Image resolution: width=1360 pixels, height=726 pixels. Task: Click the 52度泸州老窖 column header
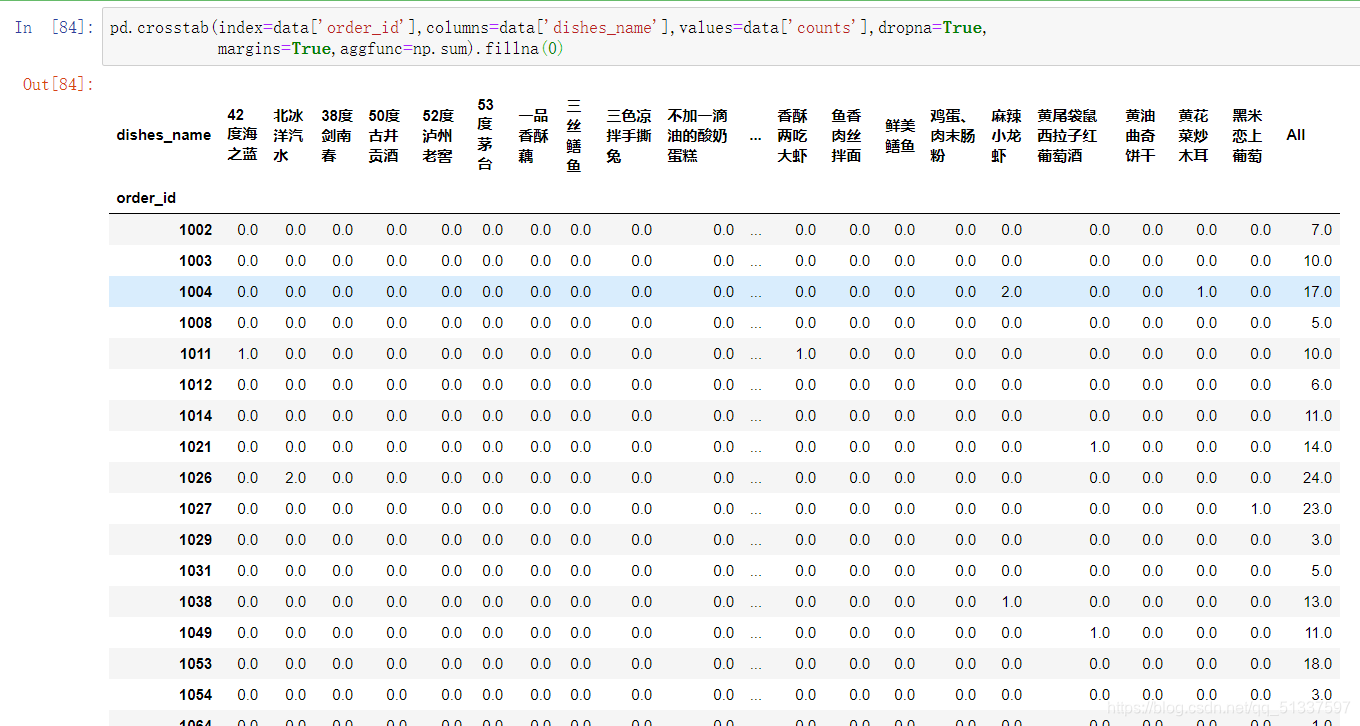point(438,135)
